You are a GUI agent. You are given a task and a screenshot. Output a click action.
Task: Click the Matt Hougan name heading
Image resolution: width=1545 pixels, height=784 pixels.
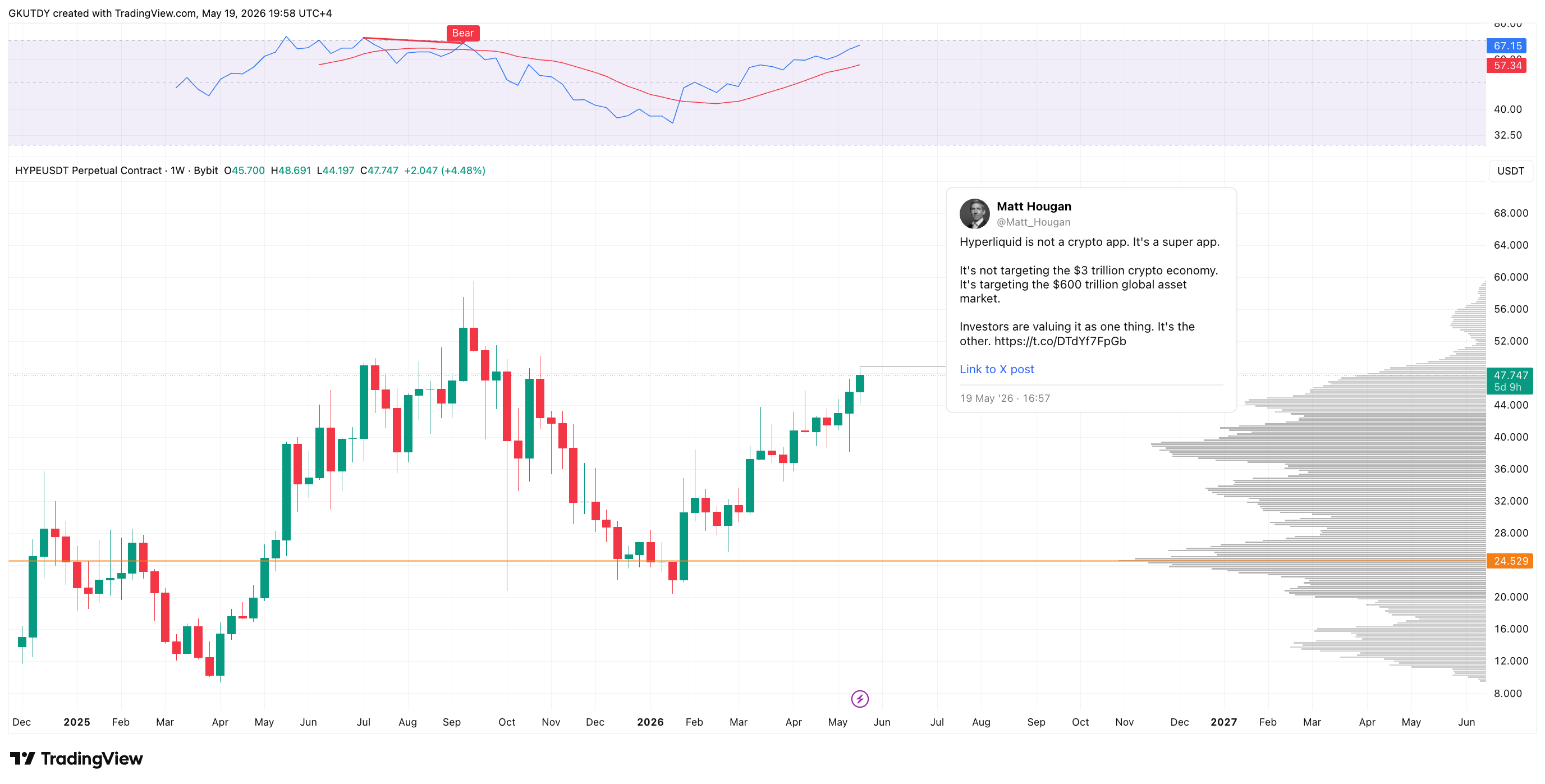(1033, 207)
